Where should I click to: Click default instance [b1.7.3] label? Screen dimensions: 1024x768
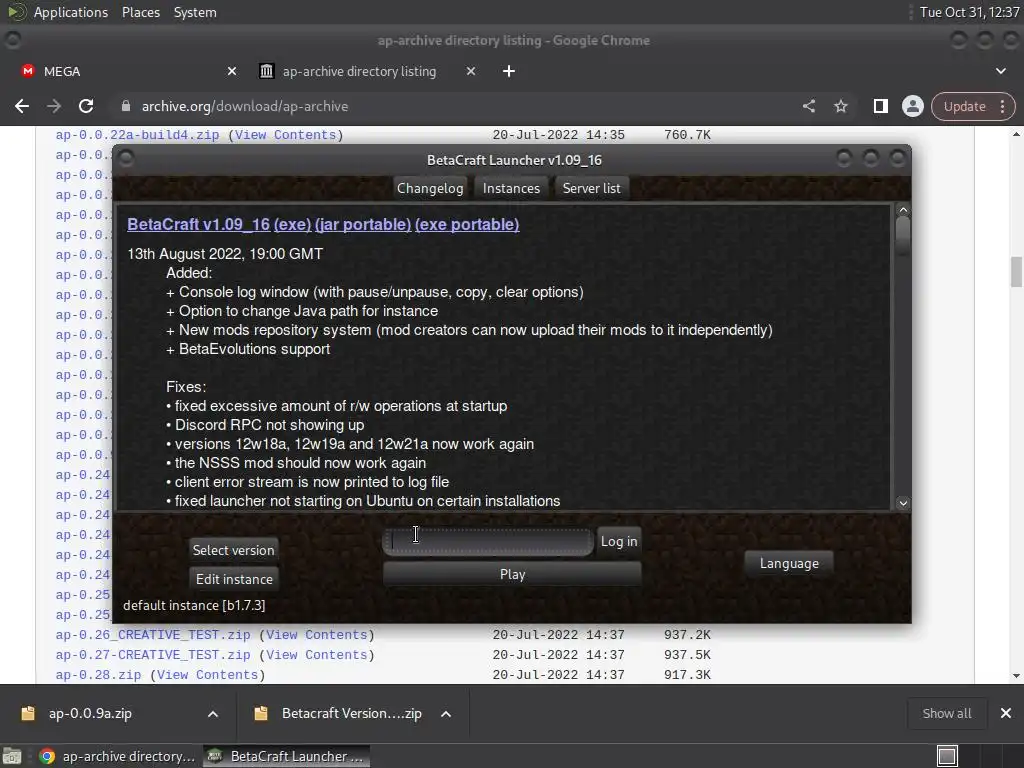[x=194, y=605]
